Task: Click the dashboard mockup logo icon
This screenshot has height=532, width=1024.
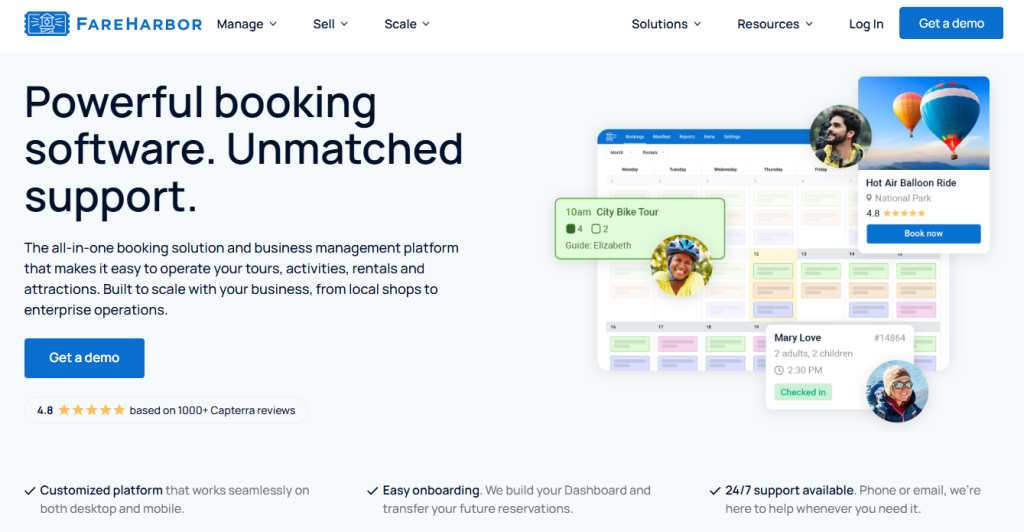Action: (x=610, y=136)
